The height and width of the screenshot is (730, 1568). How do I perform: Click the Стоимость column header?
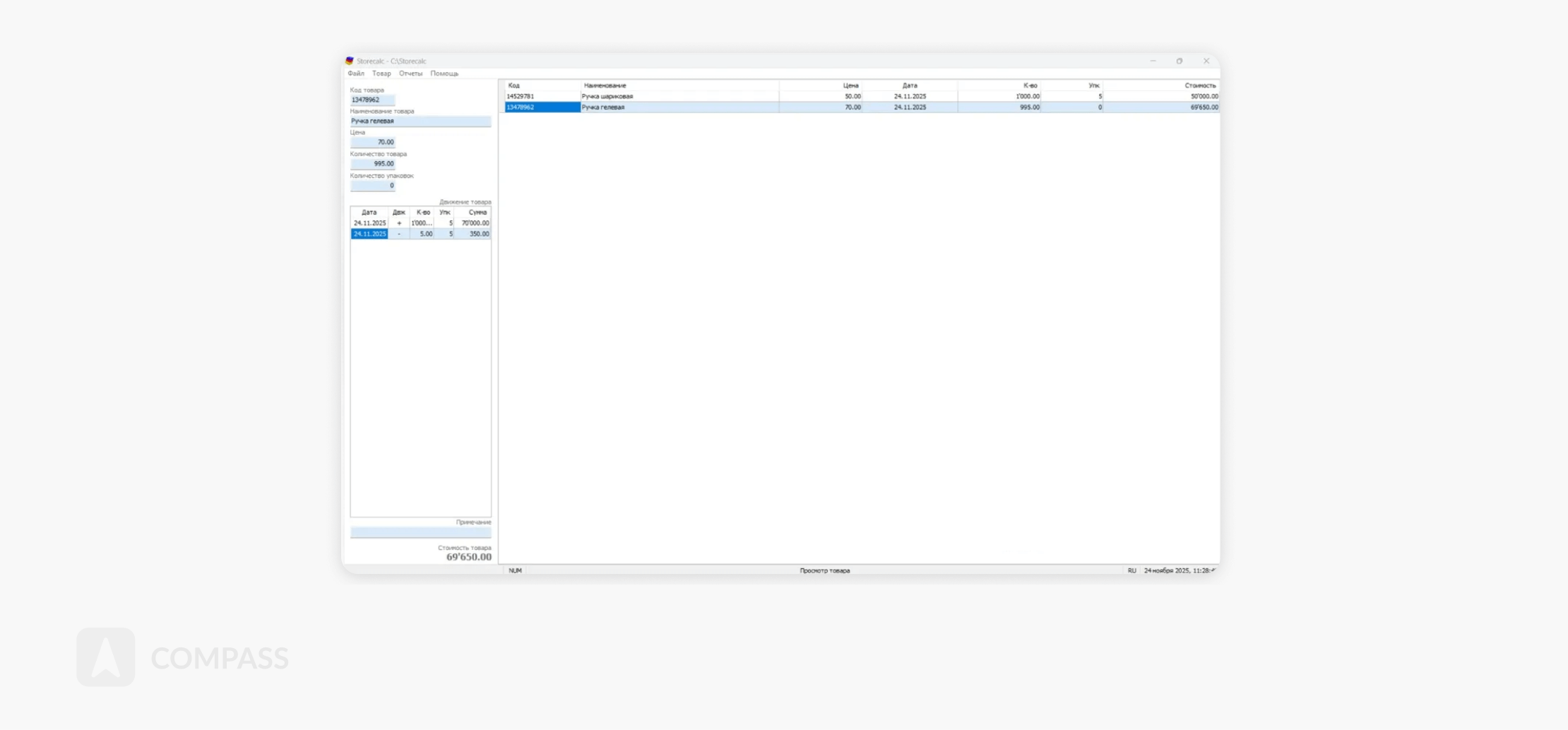click(x=1161, y=85)
